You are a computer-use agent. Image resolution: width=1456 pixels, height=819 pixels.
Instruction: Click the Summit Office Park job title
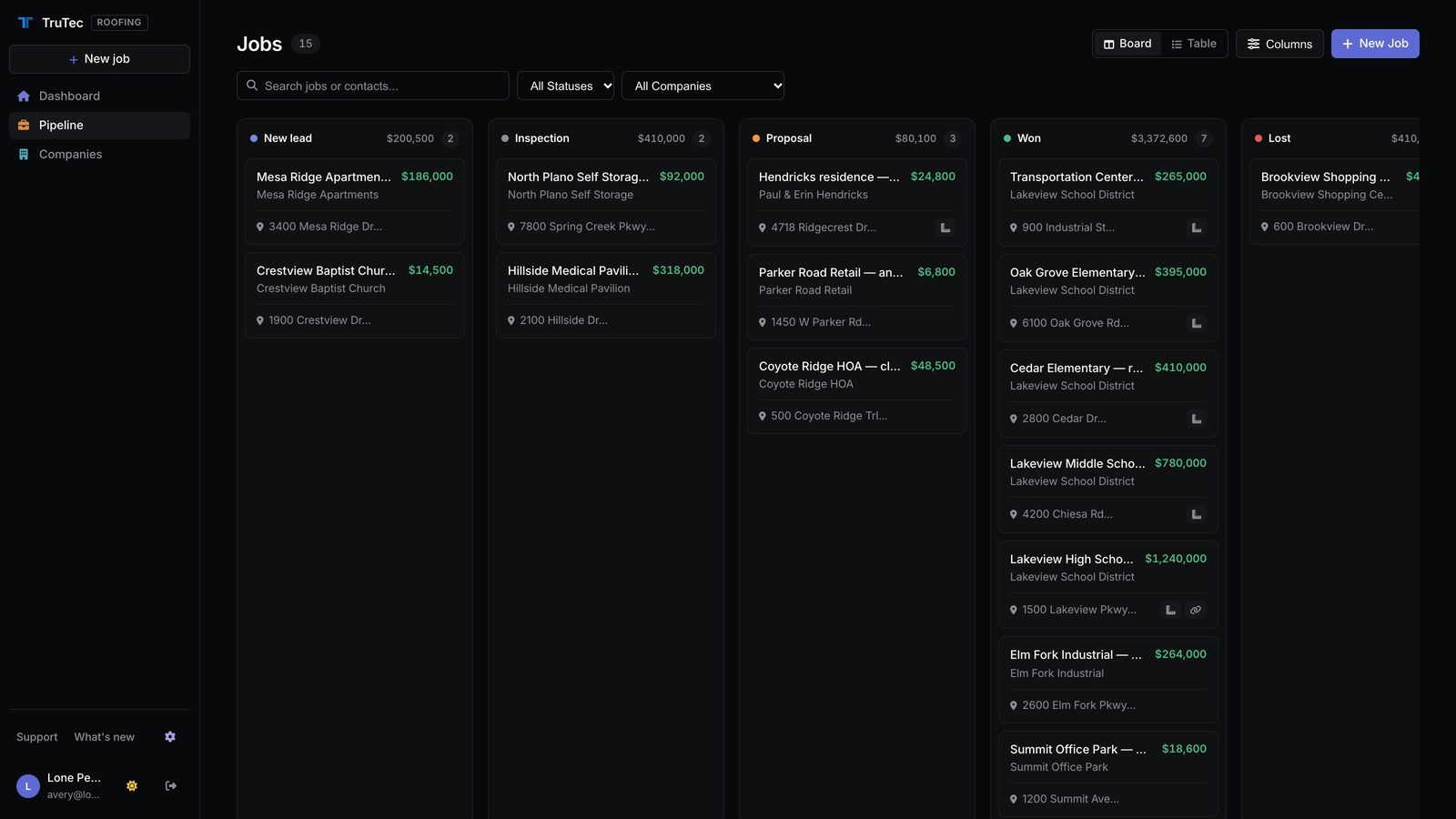1077,749
